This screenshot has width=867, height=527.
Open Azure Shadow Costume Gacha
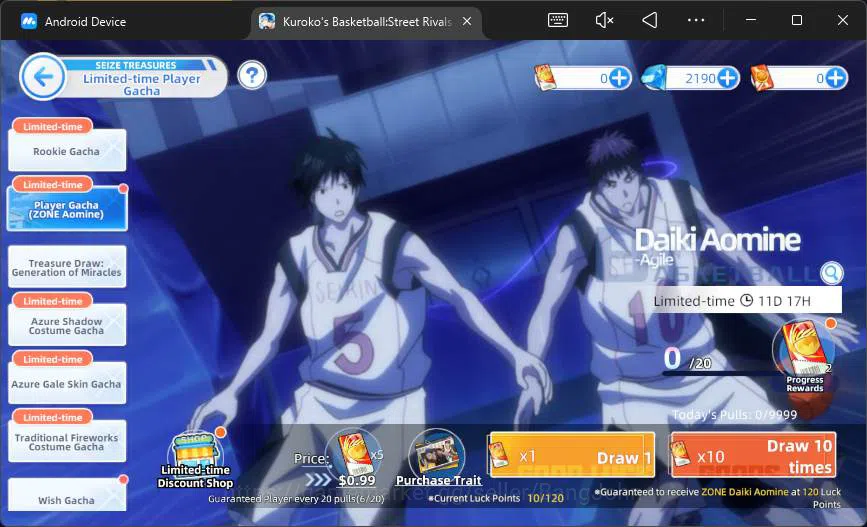pyautogui.click(x=67, y=325)
